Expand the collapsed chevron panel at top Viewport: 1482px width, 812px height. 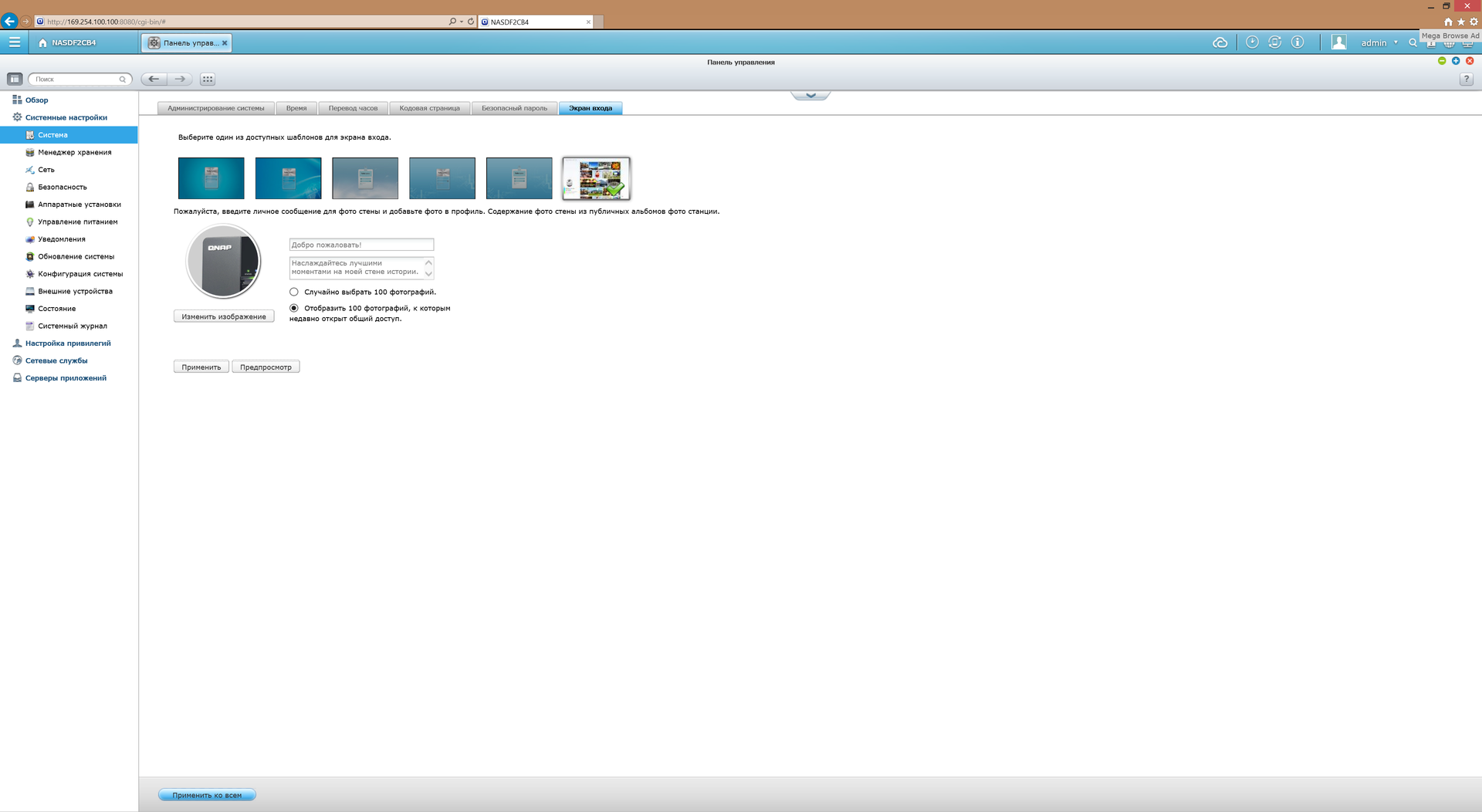tap(810, 96)
